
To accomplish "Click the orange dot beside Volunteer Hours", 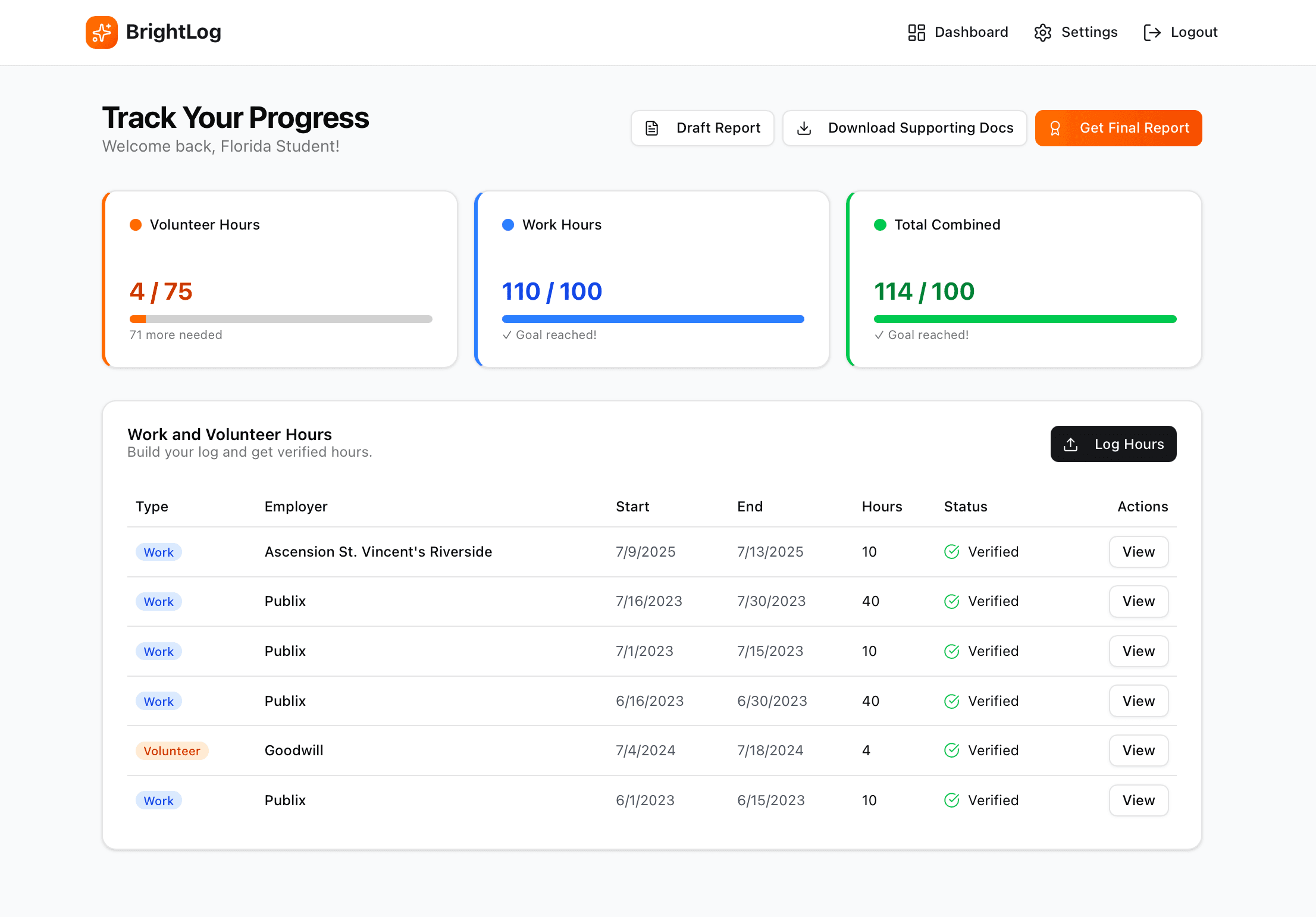I will 136,225.
